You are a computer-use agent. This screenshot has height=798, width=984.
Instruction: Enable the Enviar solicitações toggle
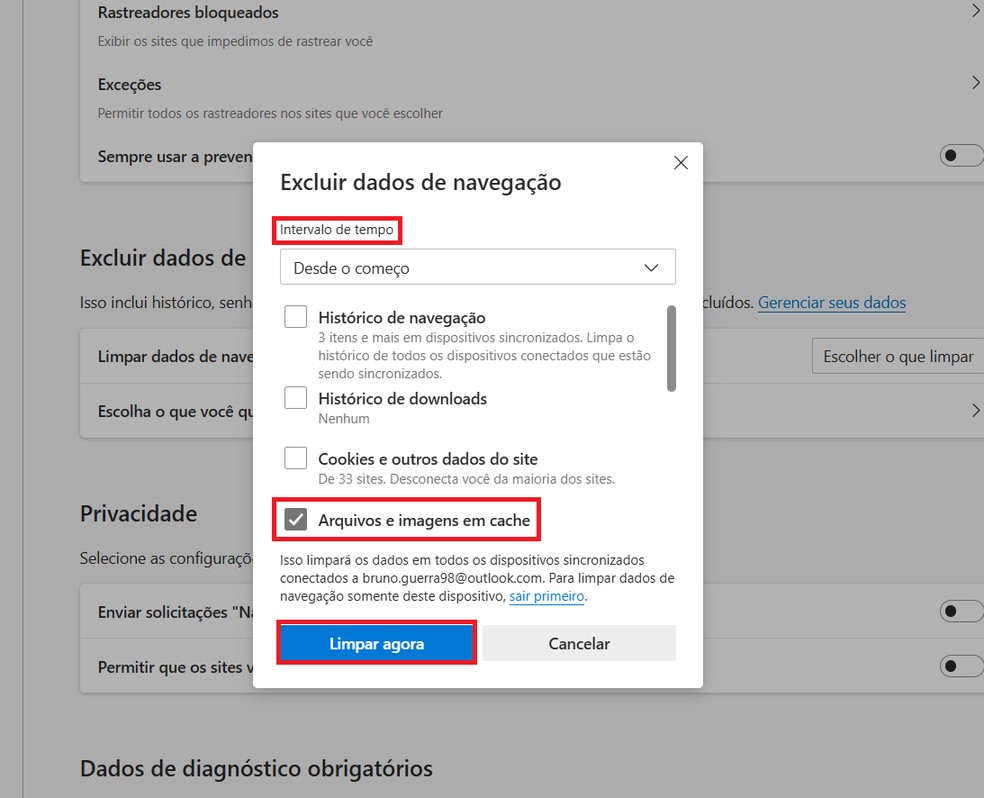click(959, 611)
